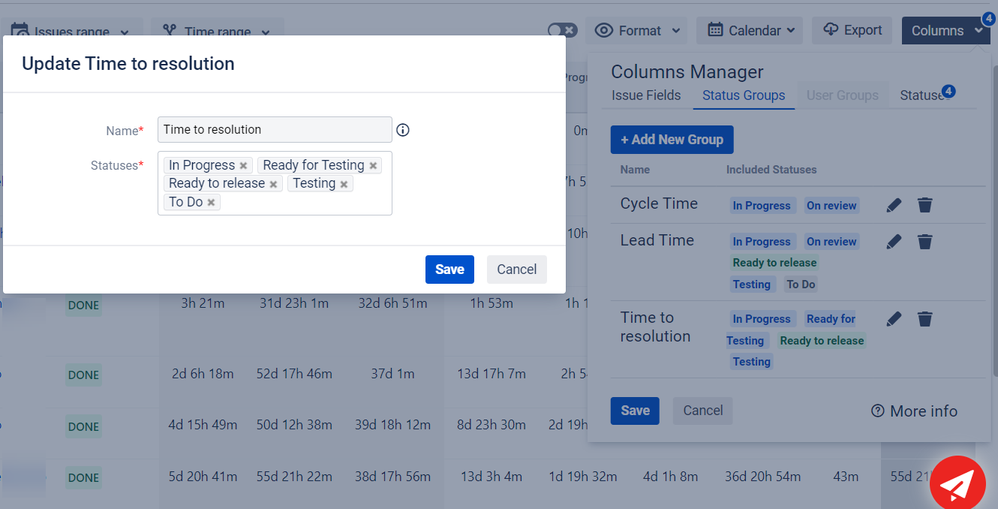Cancel the Update Time to resolution dialog
Viewport: 998px width, 509px height.
click(516, 269)
